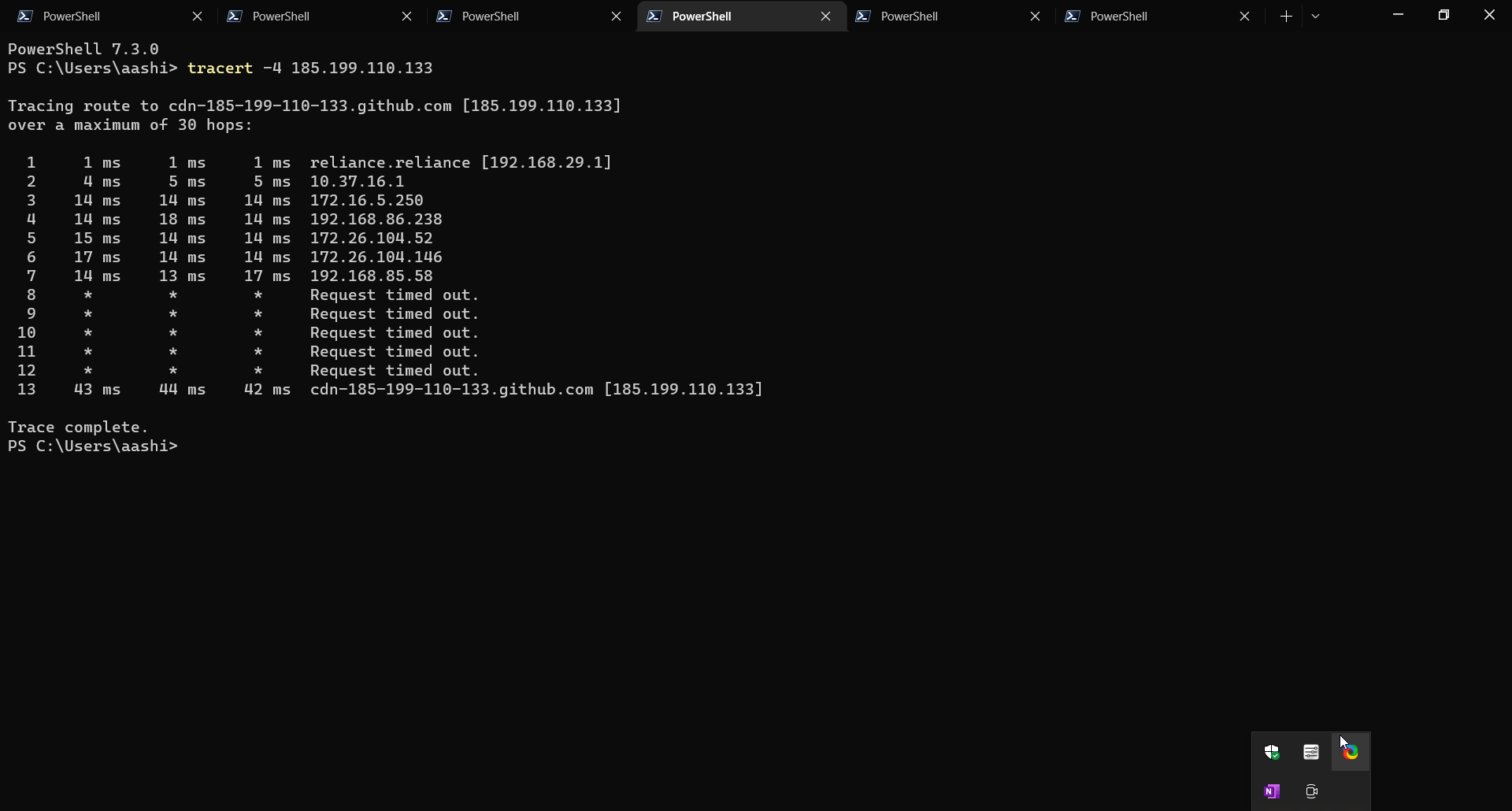
Task: Close the third PowerShell tab
Action: (x=617, y=16)
